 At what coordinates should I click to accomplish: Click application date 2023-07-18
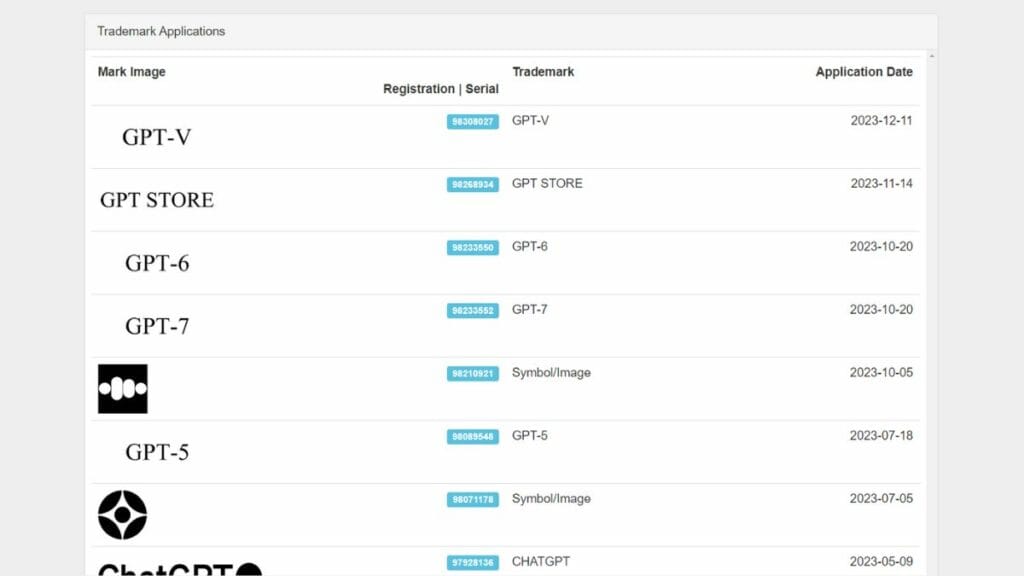881,436
